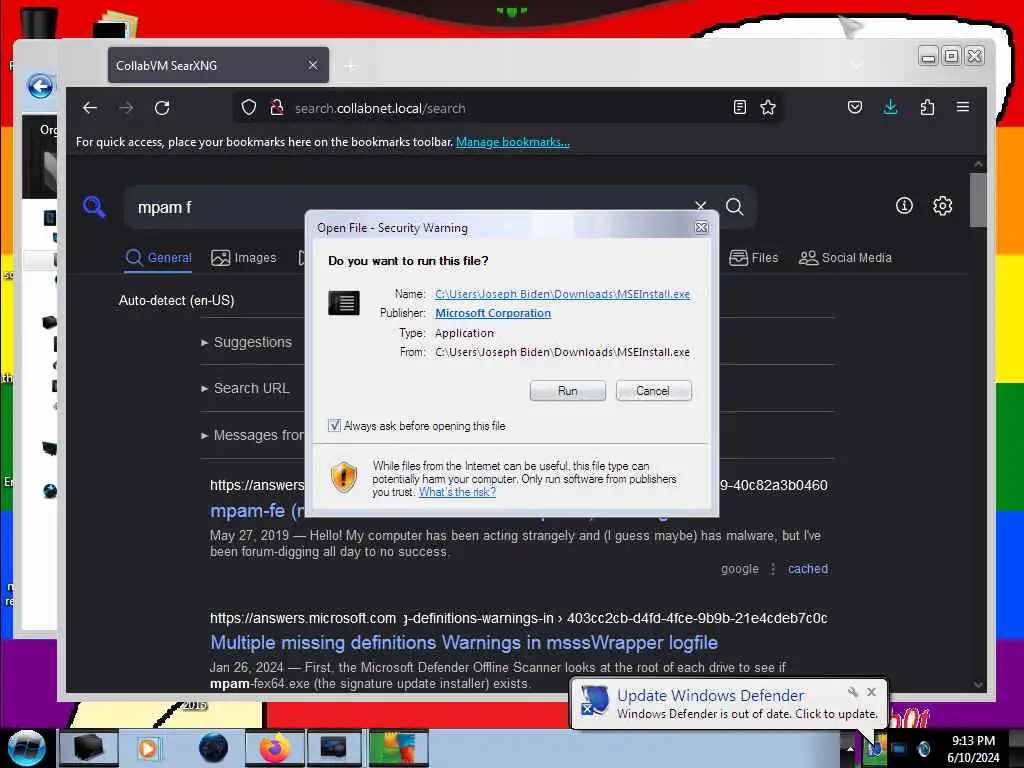The height and width of the screenshot is (768, 1024).
Task: Click the taskbar clock showing 9:13 PM
Action: 973,748
